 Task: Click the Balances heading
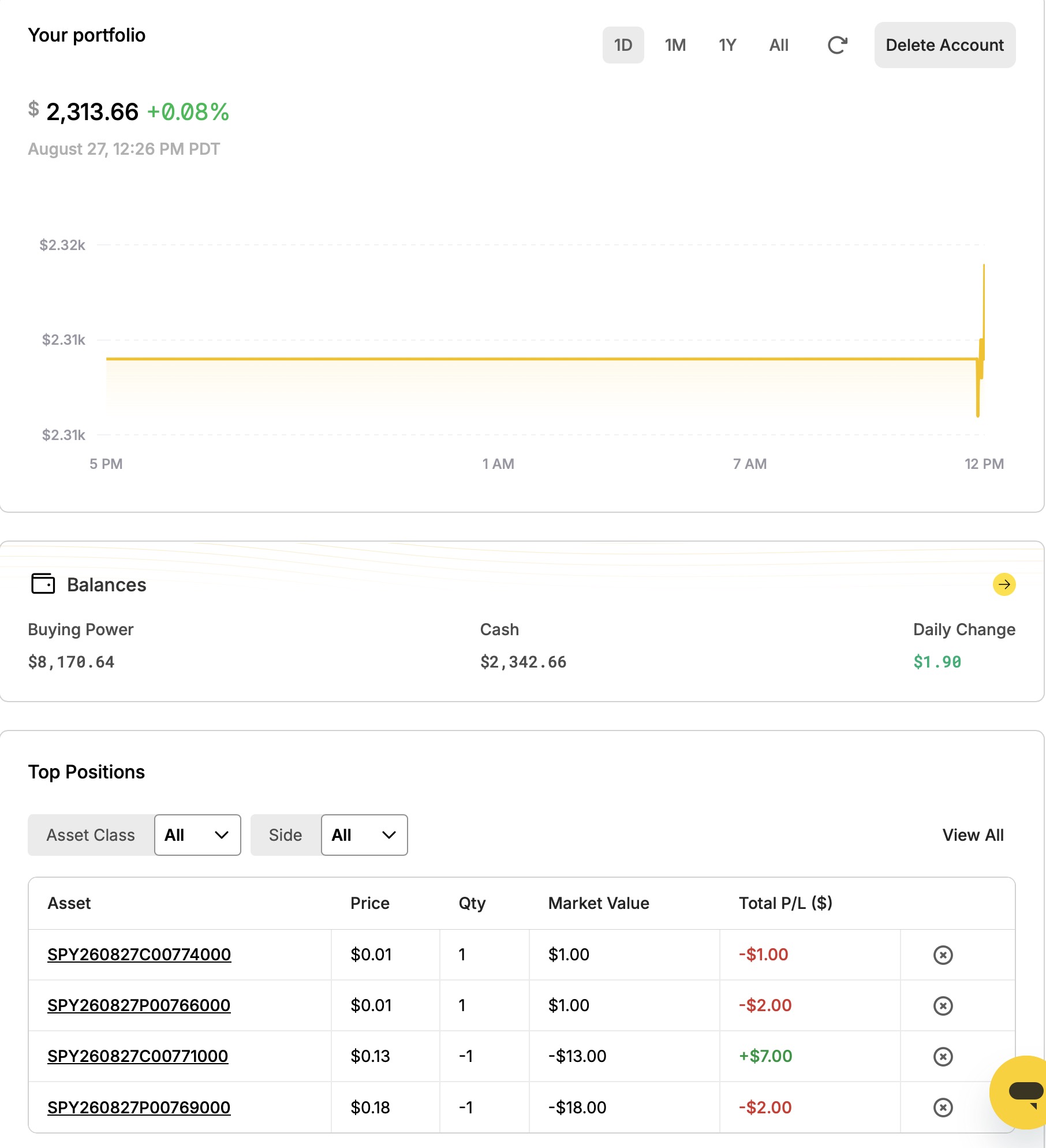pos(107,584)
